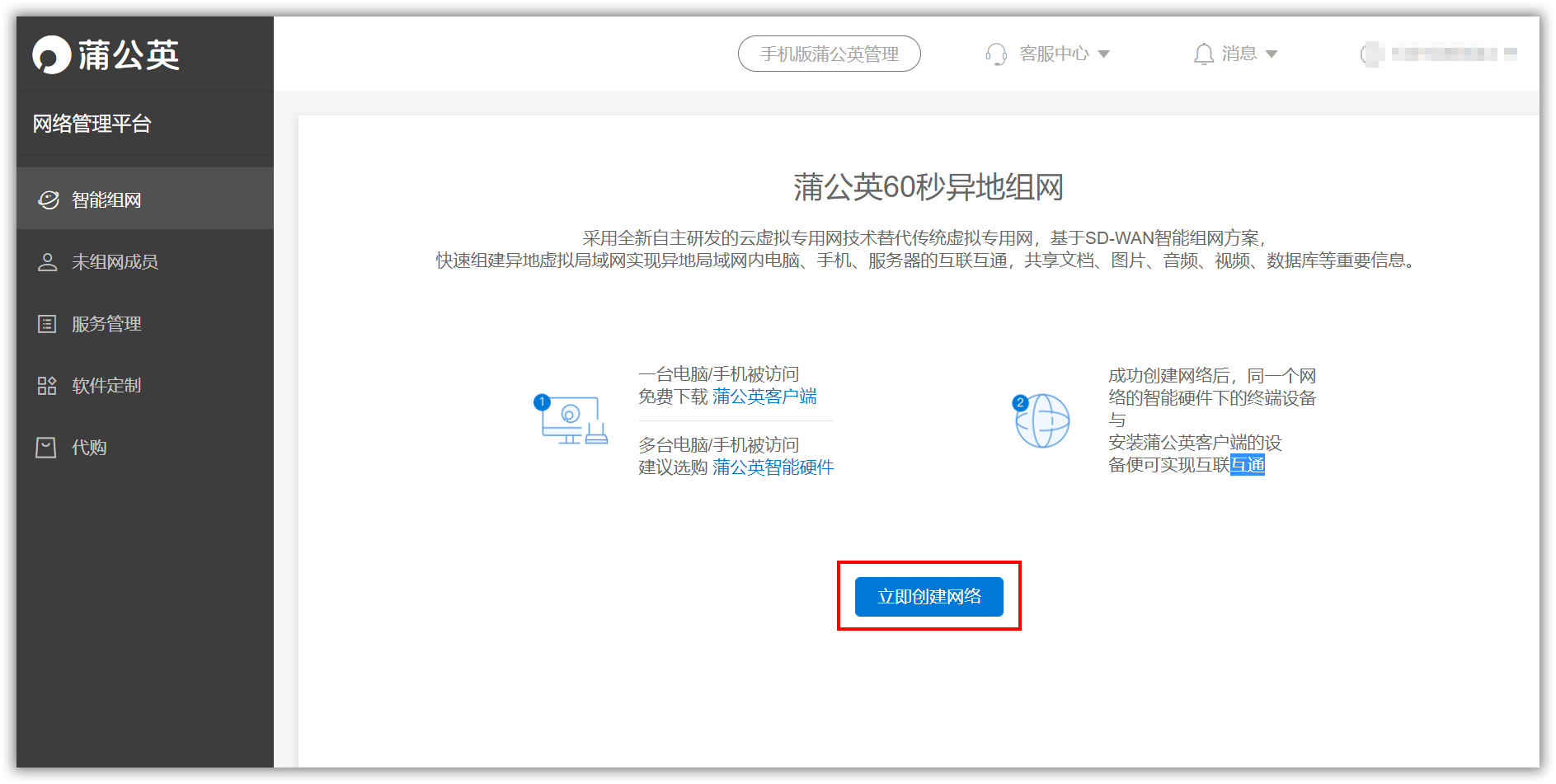Click the step 1 computer and router illustration
Screen dimensions: 1556x784
pos(571,420)
